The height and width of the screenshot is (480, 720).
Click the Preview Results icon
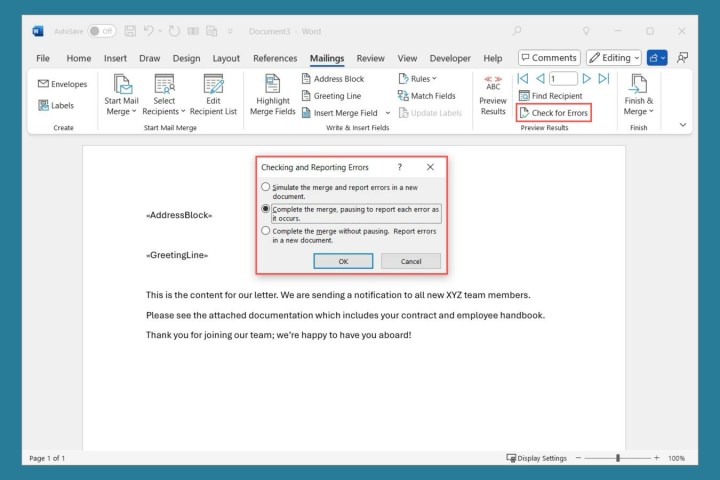coord(493,83)
